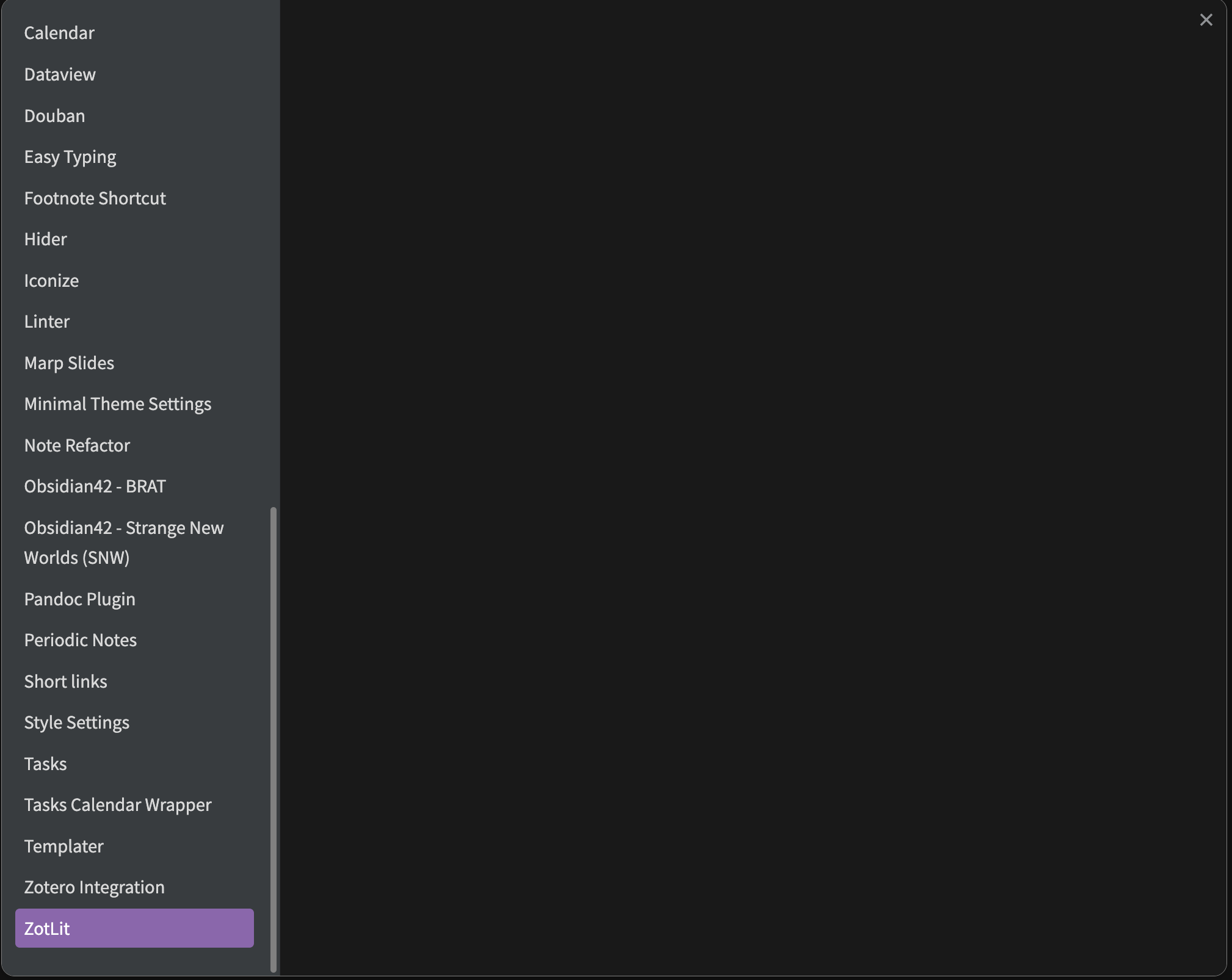Open Strange New Worlds (SNW) settings
Viewport: 1232px width, 980px height.
tap(124, 542)
